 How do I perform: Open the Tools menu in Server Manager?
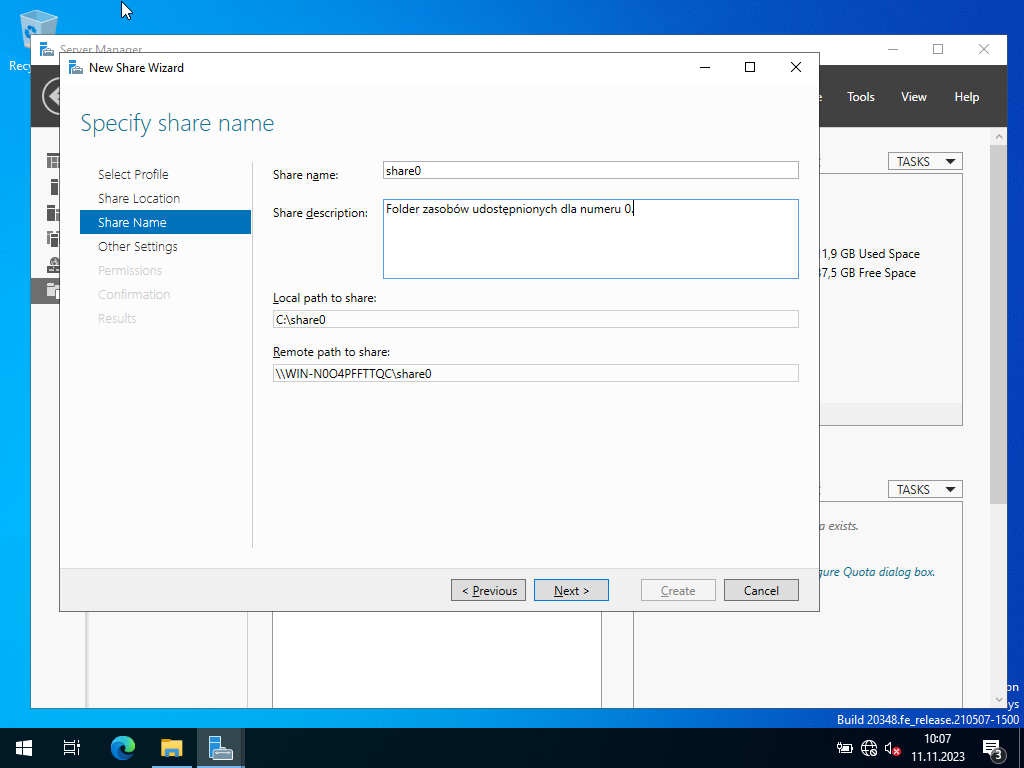coord(860,97)
